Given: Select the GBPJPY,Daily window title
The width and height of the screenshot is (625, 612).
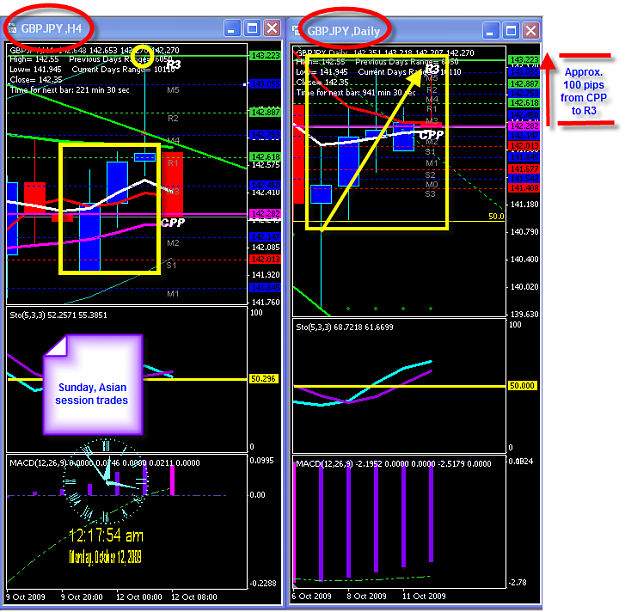Looking at the screenshot, I should 344,31.
